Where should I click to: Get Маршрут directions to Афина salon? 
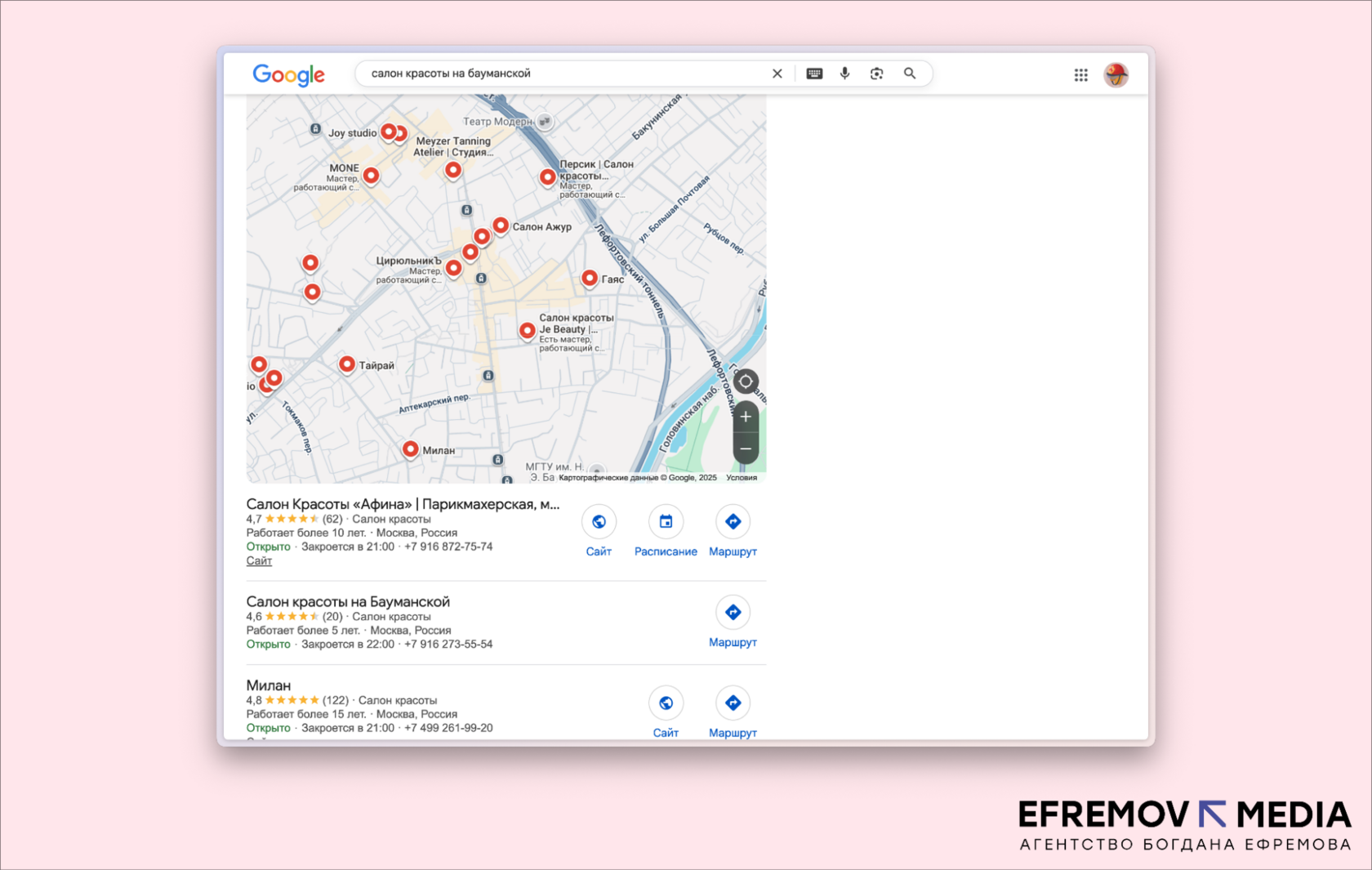point(733,522)
